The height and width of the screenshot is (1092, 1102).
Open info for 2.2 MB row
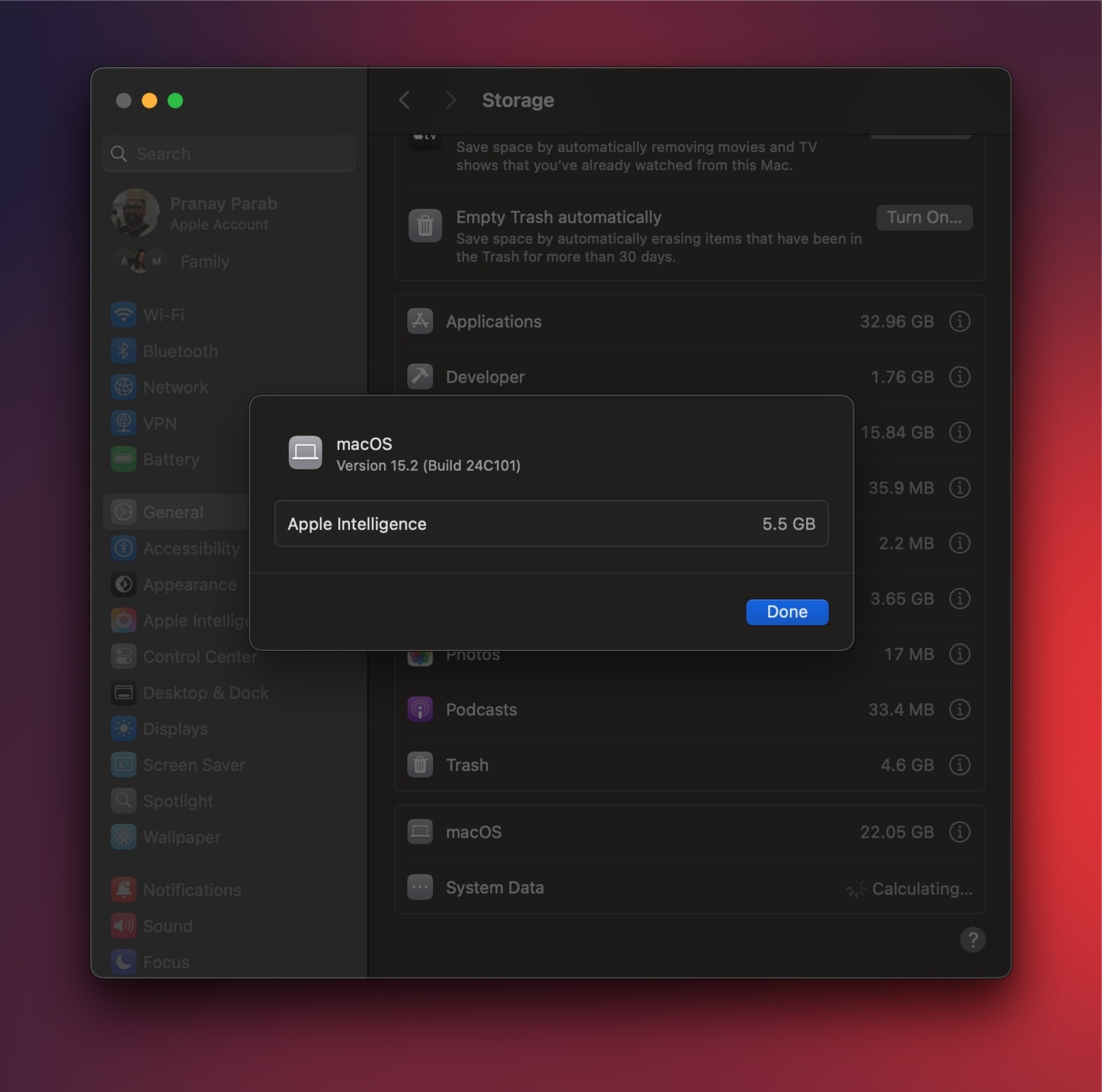(x=959, y=542)
